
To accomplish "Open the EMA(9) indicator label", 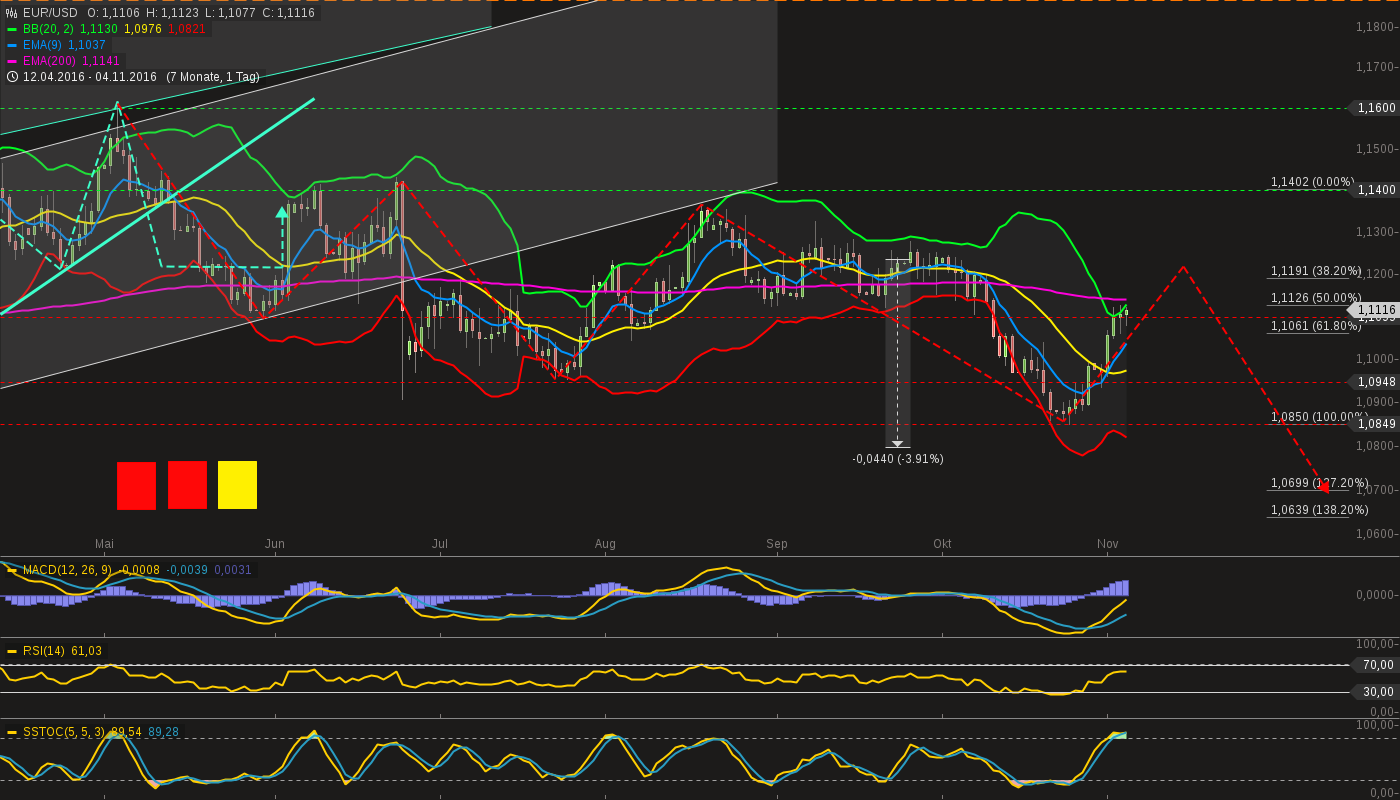I will (x=42, y=45).
